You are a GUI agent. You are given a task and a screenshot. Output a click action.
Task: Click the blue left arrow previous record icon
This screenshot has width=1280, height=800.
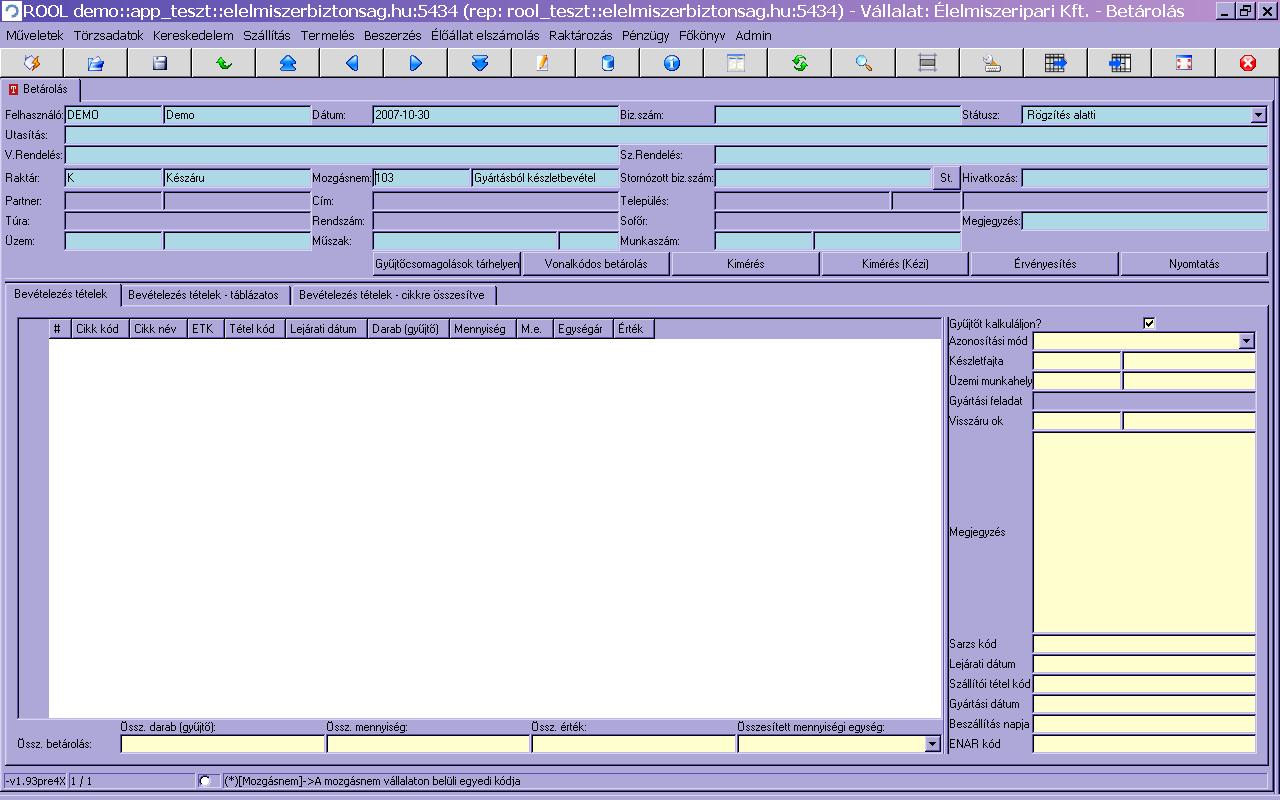point(352,63)
